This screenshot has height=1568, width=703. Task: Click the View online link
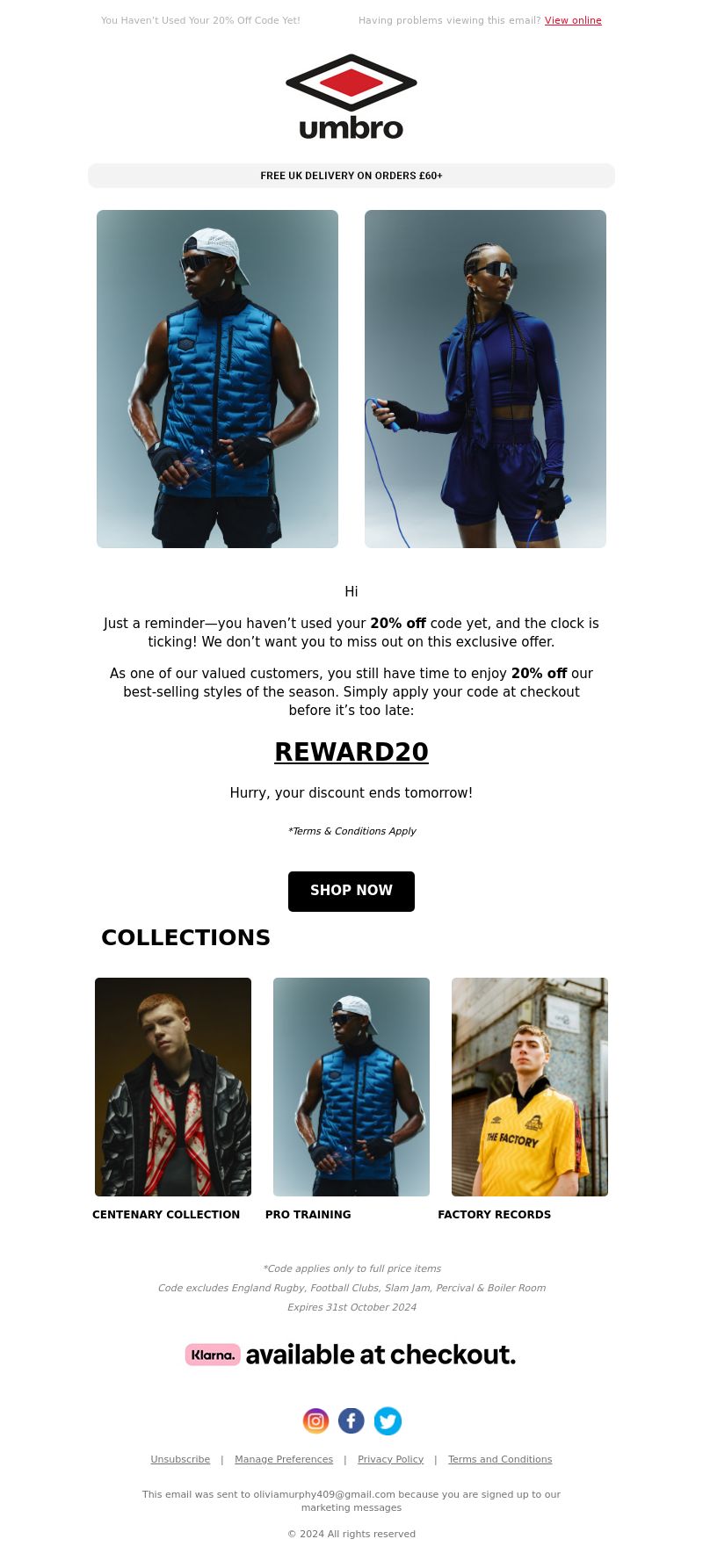(573, 20)
